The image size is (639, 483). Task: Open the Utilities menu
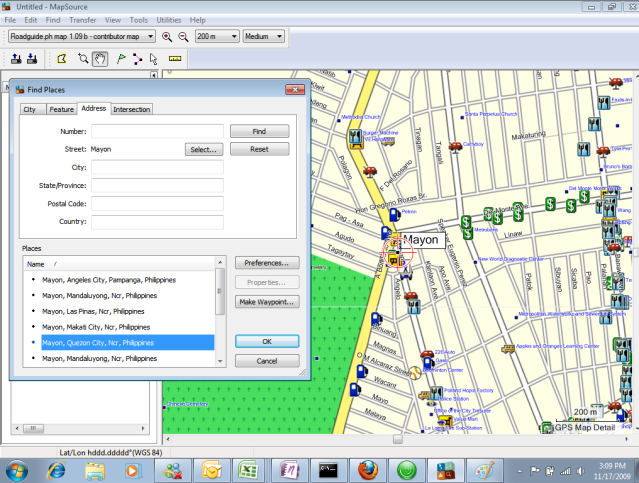[x=169, y=20]
